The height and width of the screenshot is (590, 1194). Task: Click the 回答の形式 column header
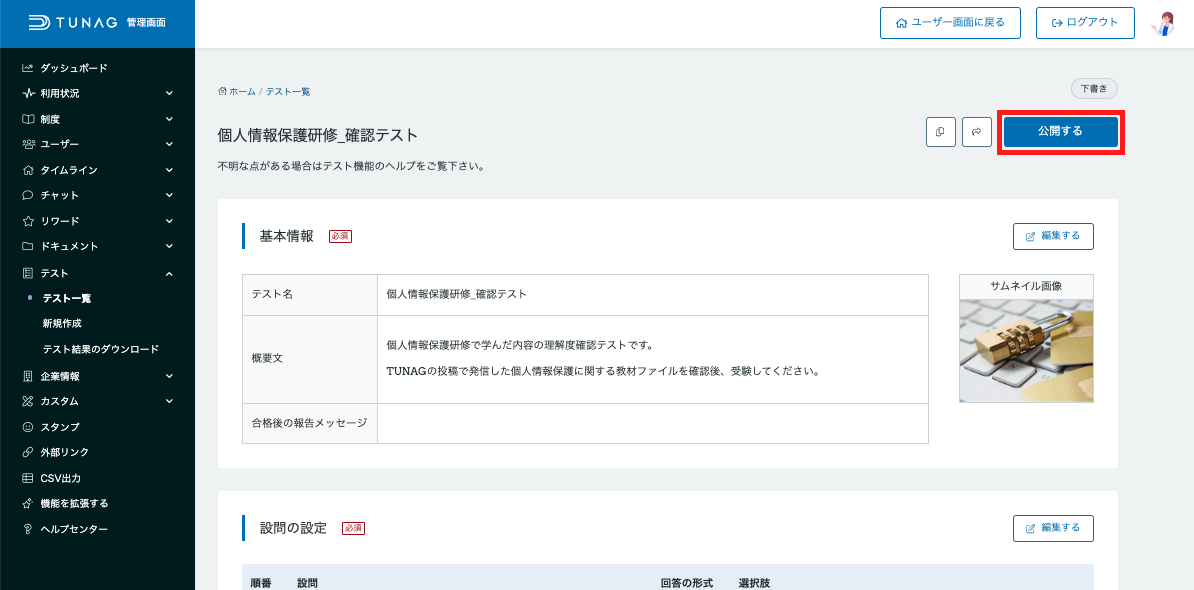click(687, 584)
